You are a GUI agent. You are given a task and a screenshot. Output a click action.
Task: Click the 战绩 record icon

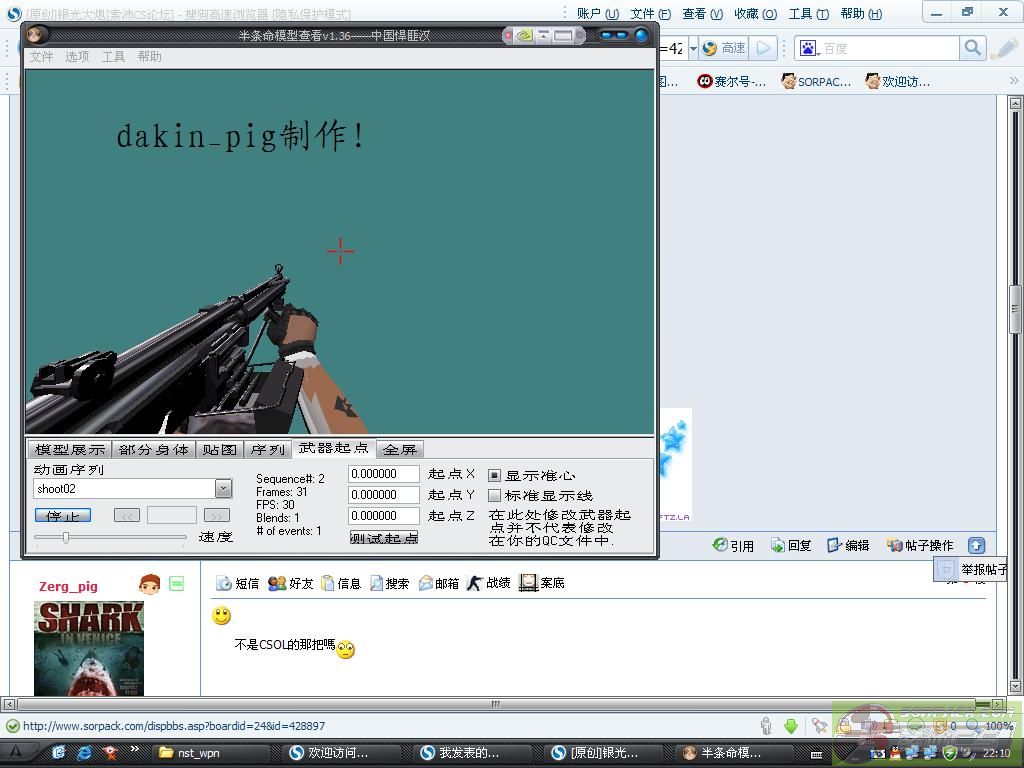pyautogui.click(x=474, y=583)
